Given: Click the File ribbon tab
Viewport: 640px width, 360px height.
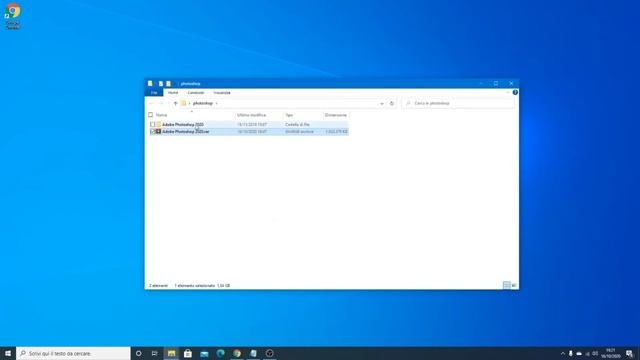Looking at the screenshot, I should pyautogui.click(x=154, y=93).
